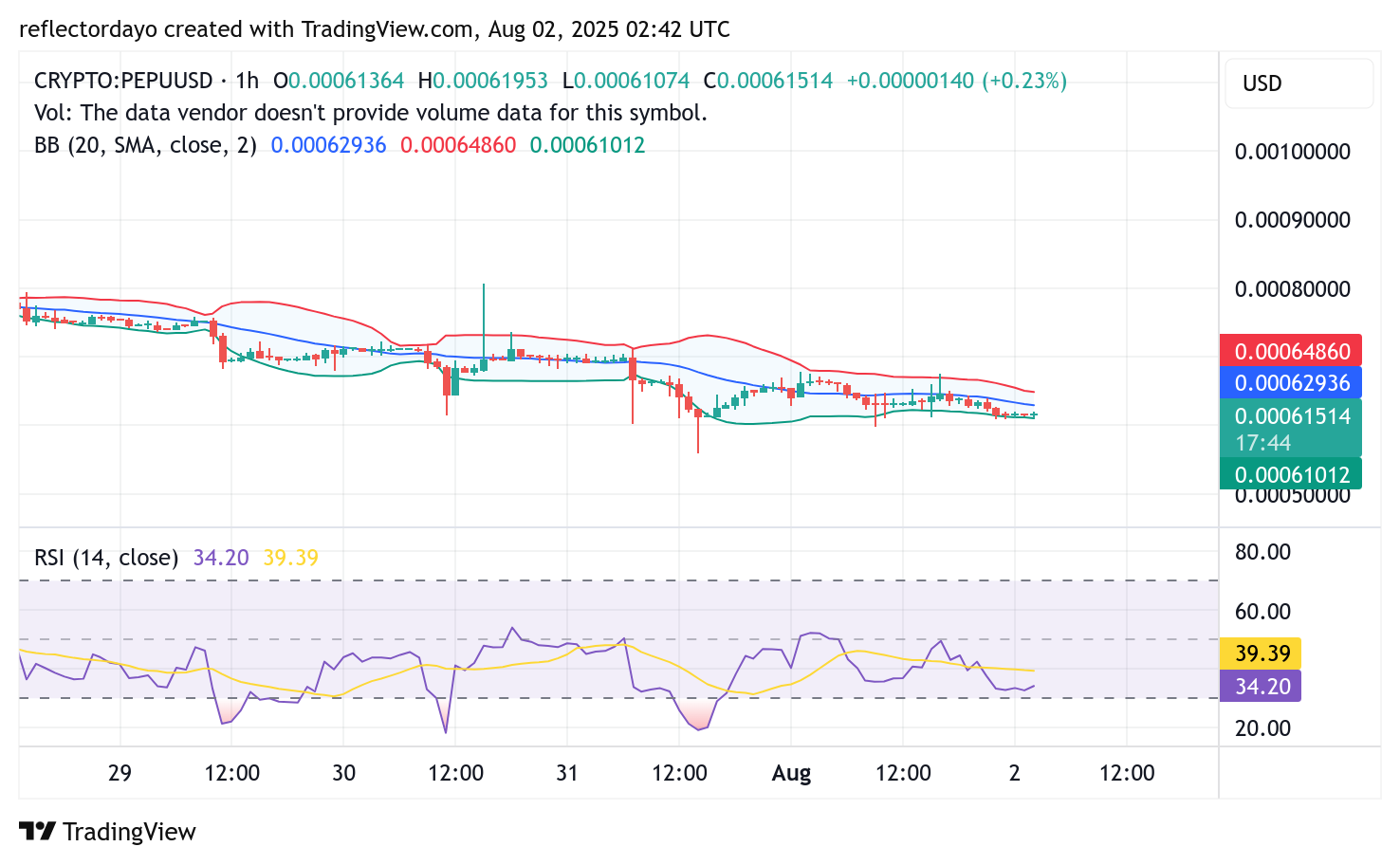Click the 0.00080000 price scale level

1292,289
